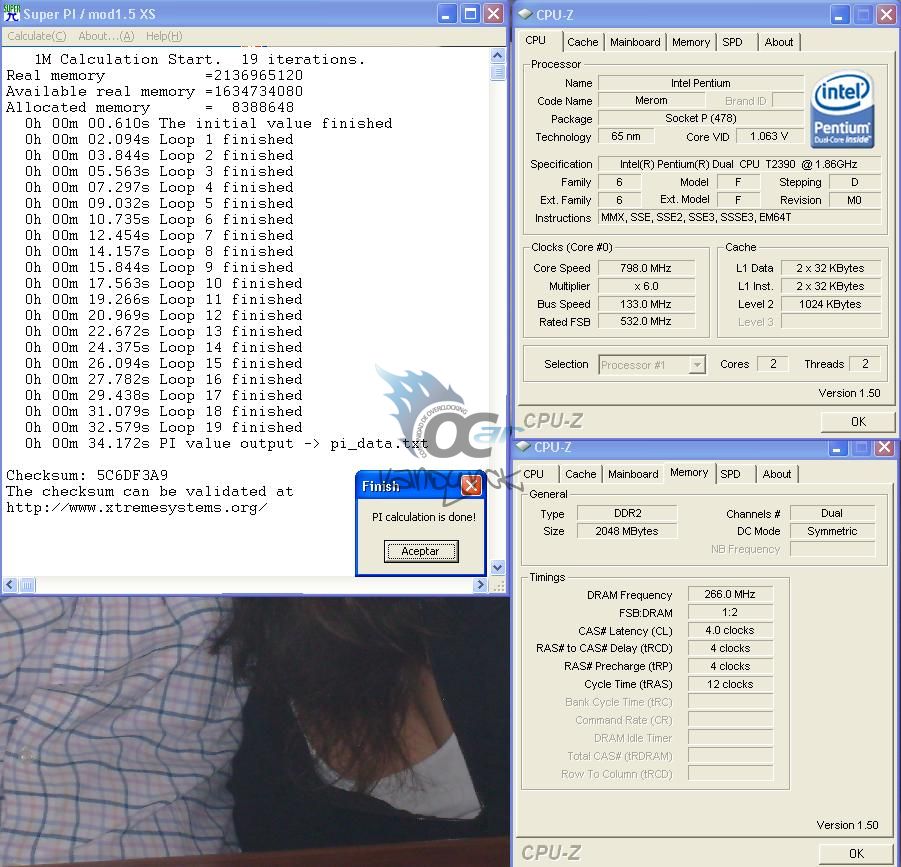Click the Instructions field listing MMX, SSE

(x=739, y=218)
